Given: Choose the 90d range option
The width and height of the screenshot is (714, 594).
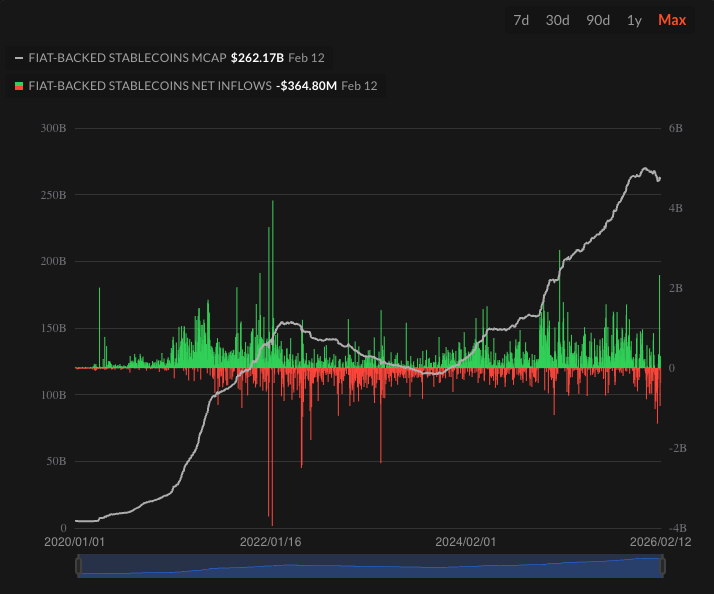Looking at the screenshot, I should (x=598, y=20).
